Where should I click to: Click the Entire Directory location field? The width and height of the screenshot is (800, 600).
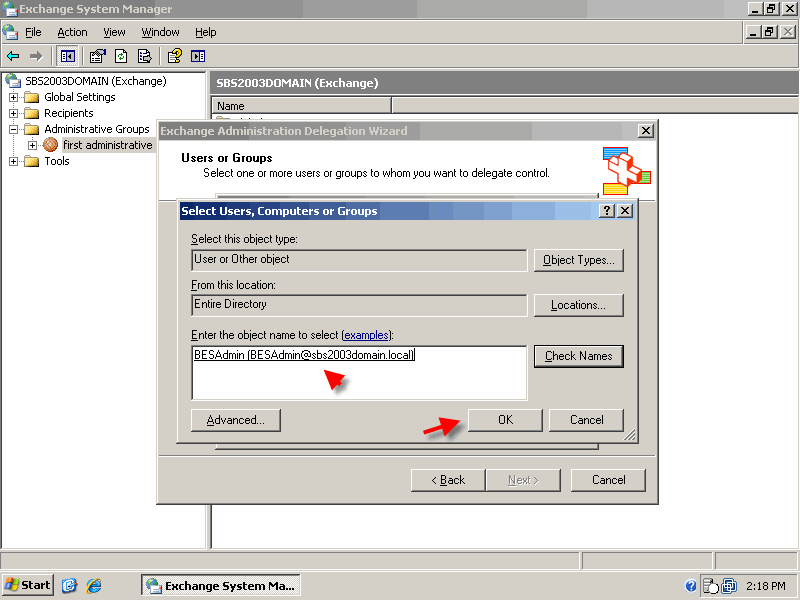tap(359, 305)
